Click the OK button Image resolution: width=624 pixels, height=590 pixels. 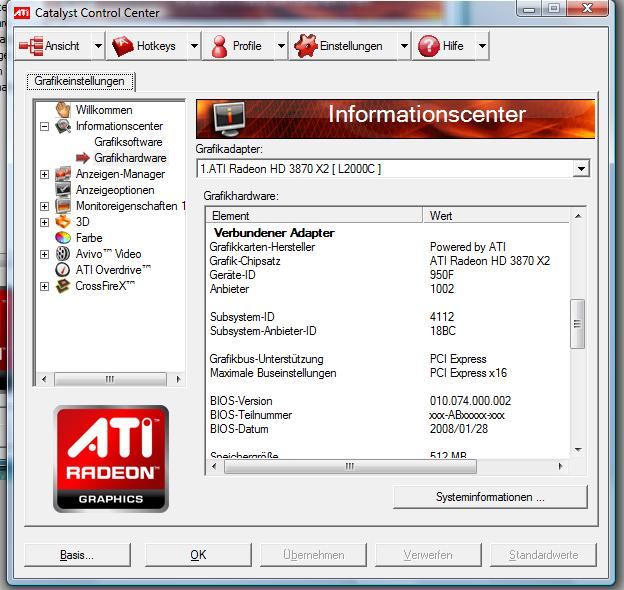(198, 555)
